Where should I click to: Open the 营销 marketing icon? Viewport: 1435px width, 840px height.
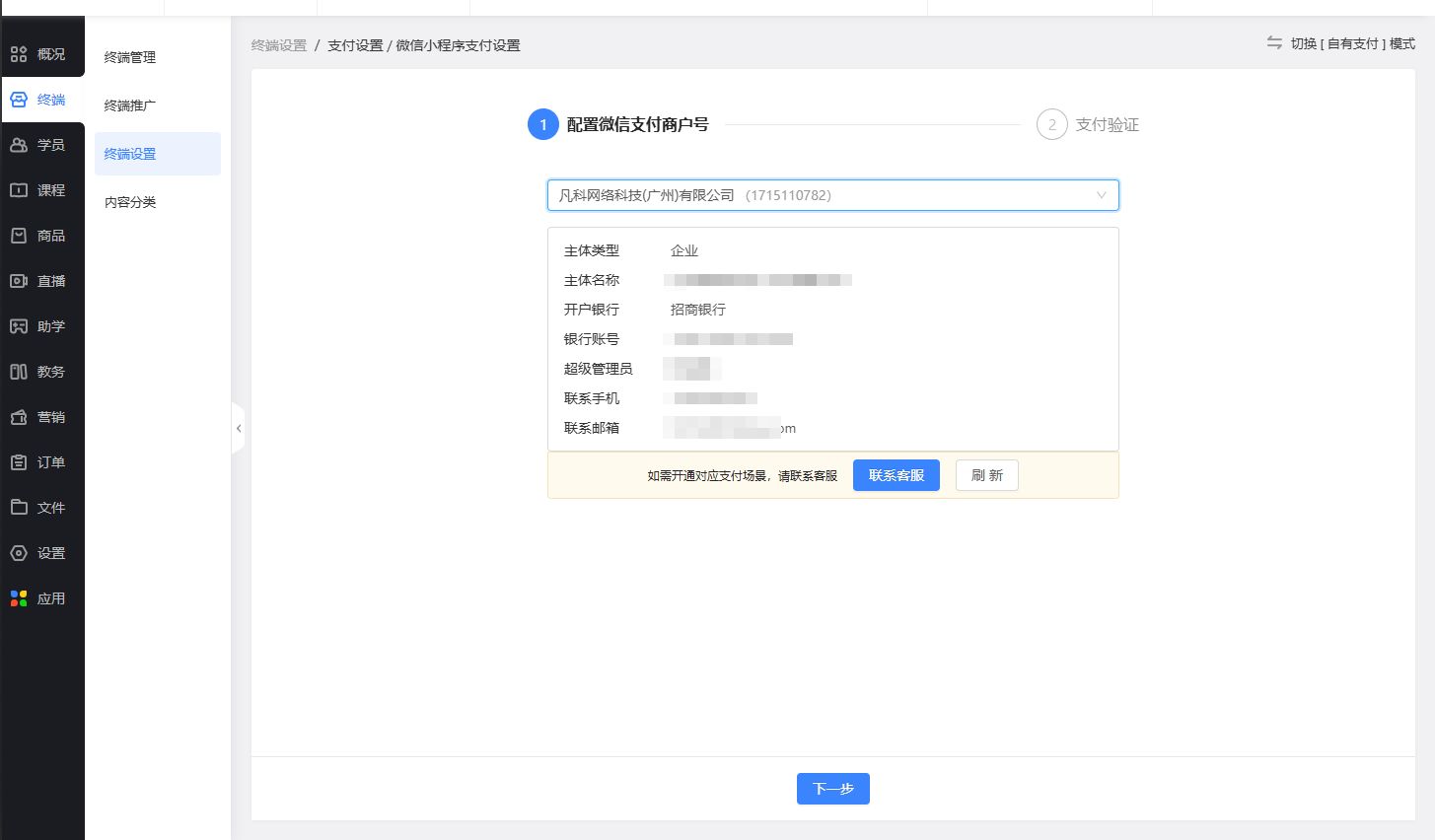pos(19,417)
